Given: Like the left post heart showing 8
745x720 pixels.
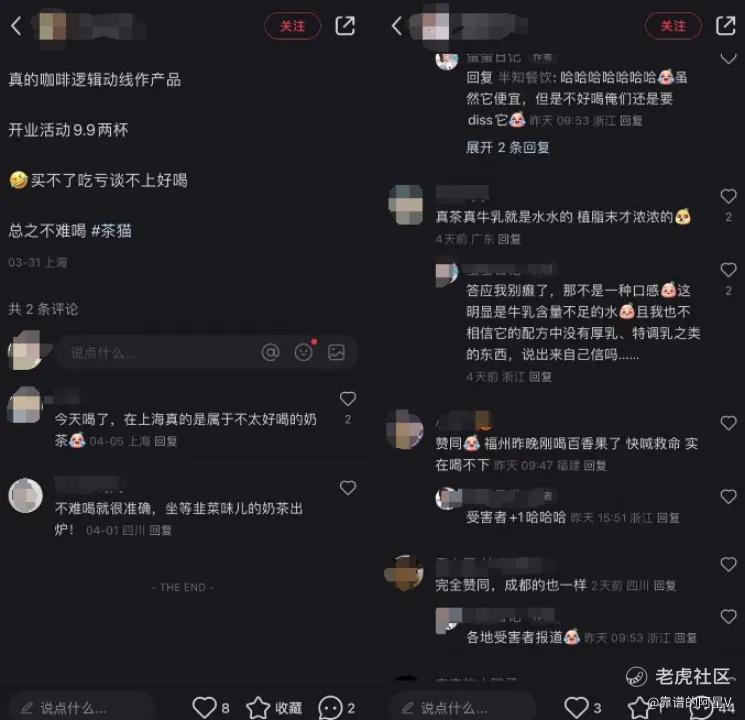Looking at the screenshot, I should coord(211,708).
